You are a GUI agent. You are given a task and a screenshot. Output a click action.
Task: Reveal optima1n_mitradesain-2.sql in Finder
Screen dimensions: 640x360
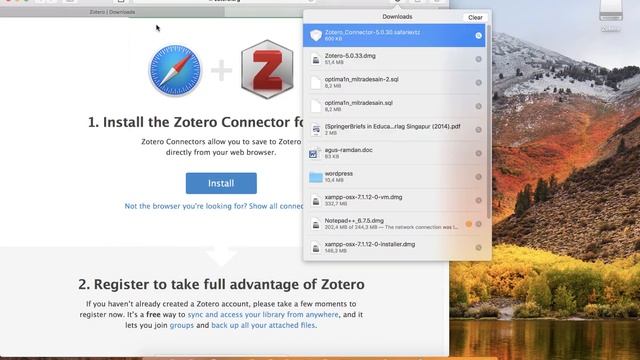coord(478,83)
